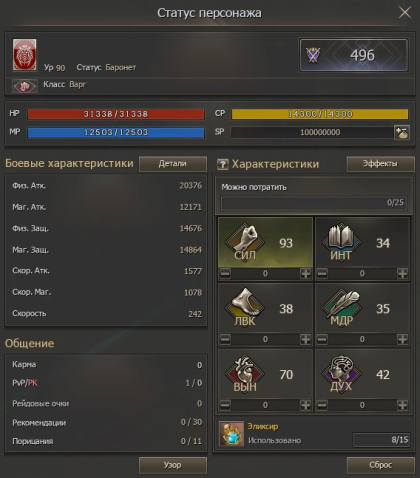The width and height of the screenshot is (420, 478).
Task: Increase ЛВК with the plus button
Action: pos(305,339)
